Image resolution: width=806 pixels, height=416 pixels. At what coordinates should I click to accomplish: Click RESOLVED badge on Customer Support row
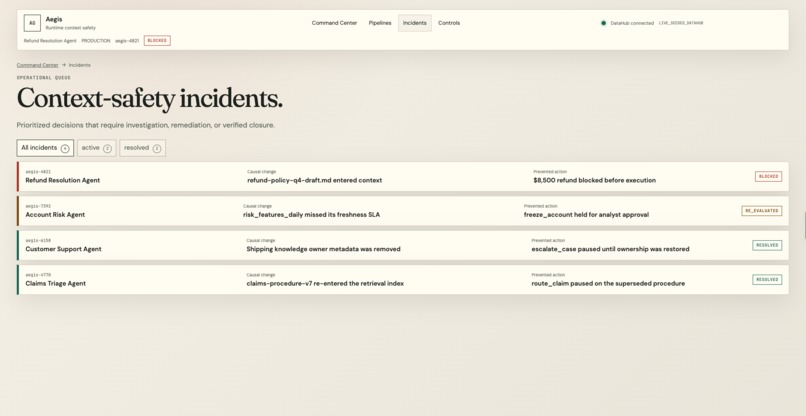(x=767, y=245)
